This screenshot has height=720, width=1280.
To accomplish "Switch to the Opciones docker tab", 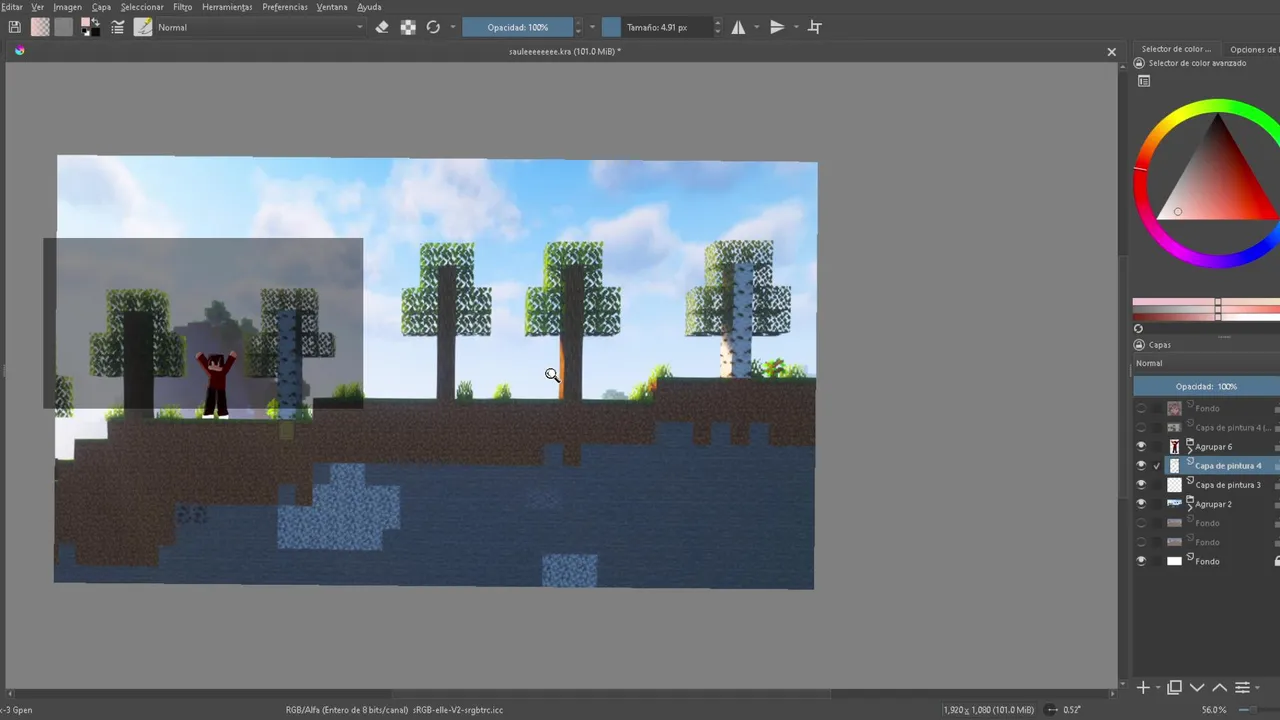I will [1252, 49].
